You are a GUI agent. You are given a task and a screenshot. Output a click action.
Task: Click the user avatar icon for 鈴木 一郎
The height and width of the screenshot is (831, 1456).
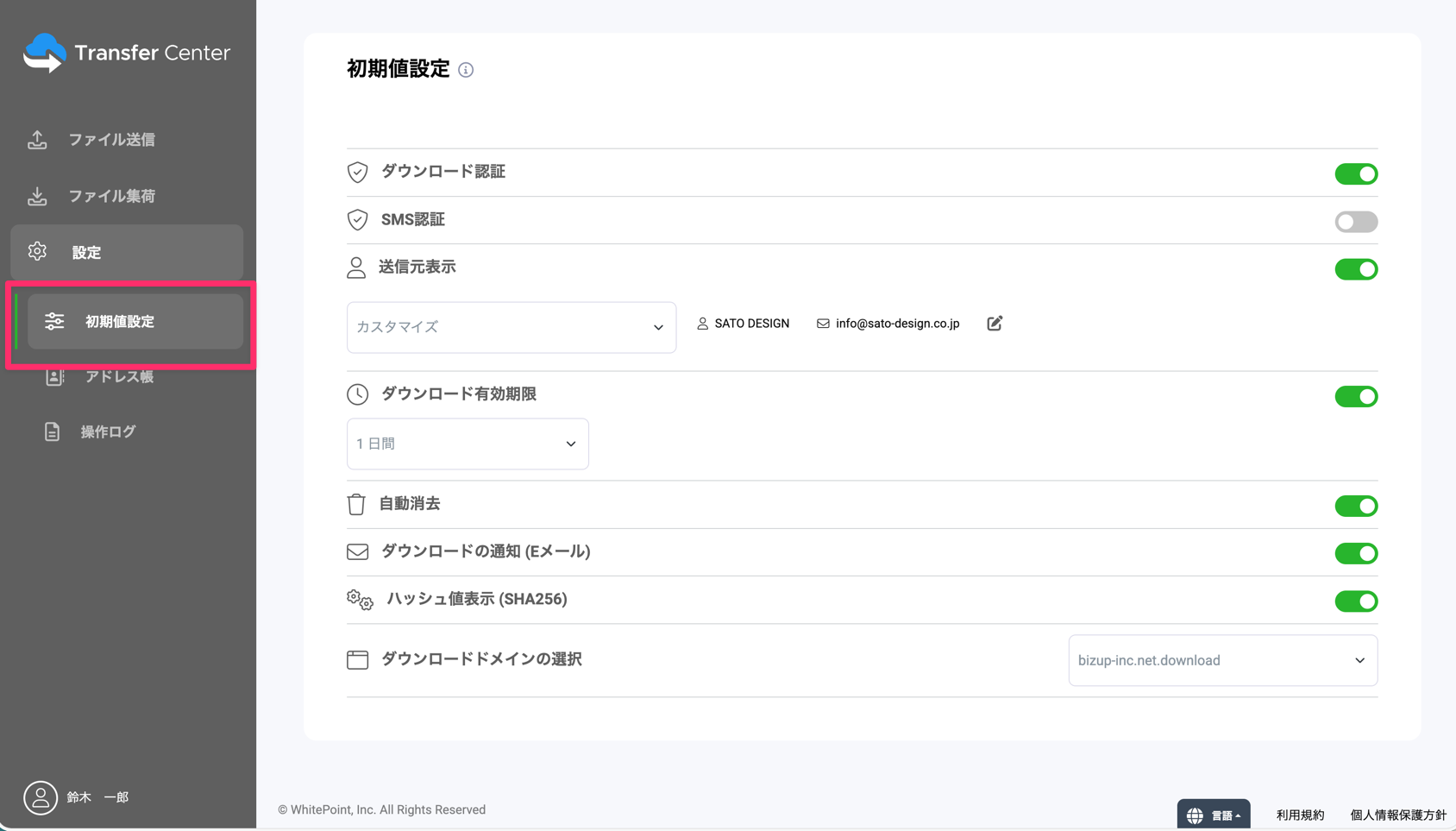40,797
